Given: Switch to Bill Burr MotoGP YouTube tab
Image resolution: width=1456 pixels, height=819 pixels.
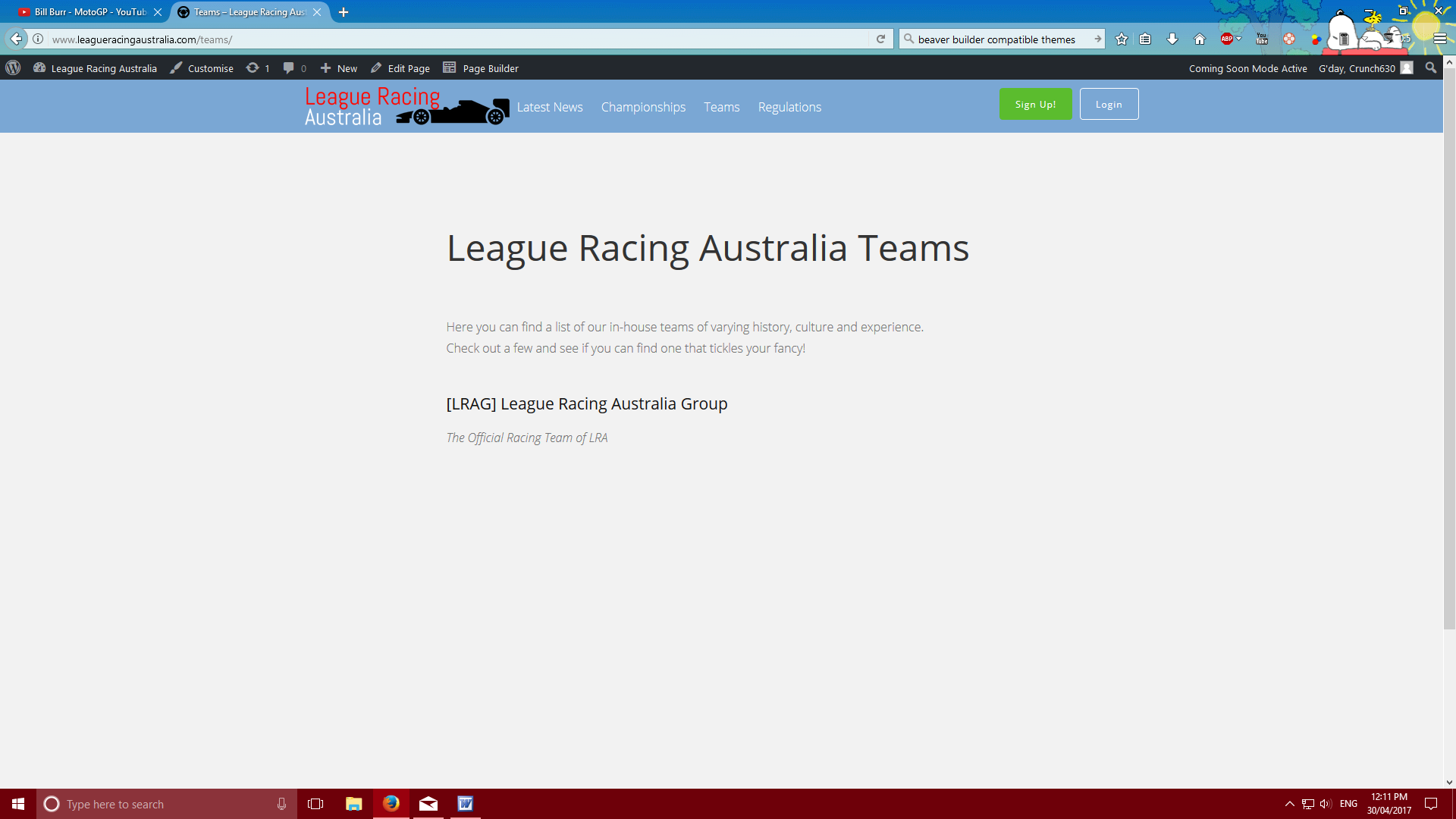Looking at the screenshot, I should coord(89,12).
